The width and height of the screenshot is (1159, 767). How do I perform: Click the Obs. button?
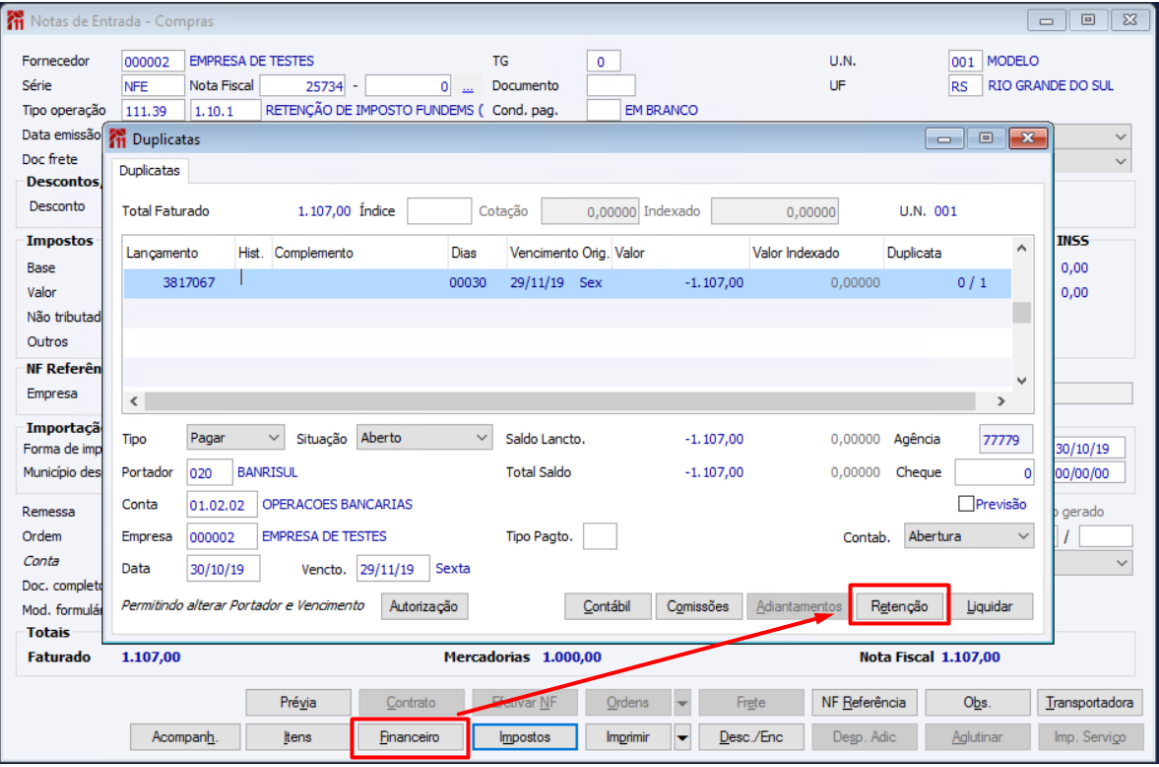pos(976,703)
